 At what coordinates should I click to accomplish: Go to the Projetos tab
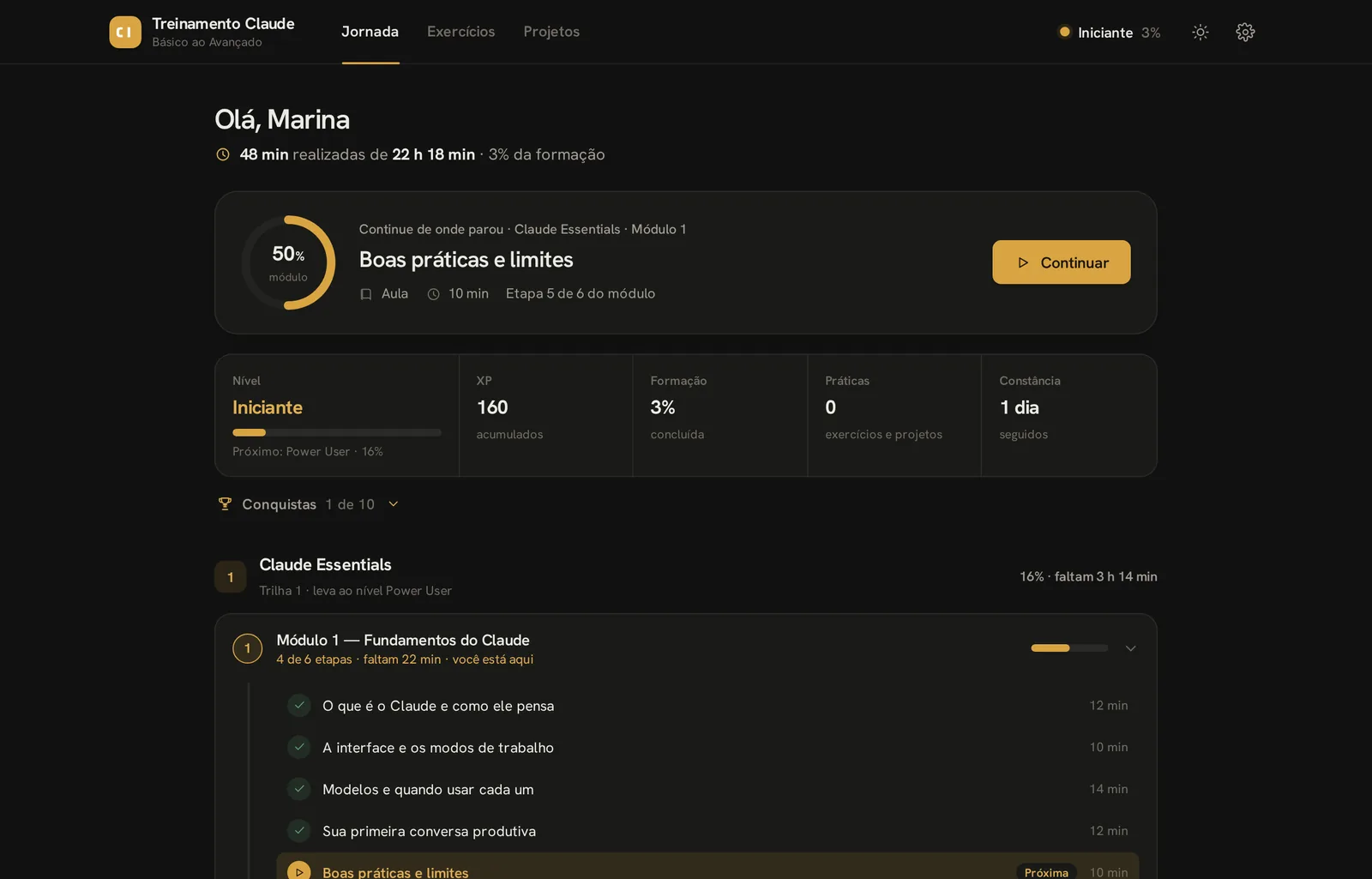coord(551,32)
